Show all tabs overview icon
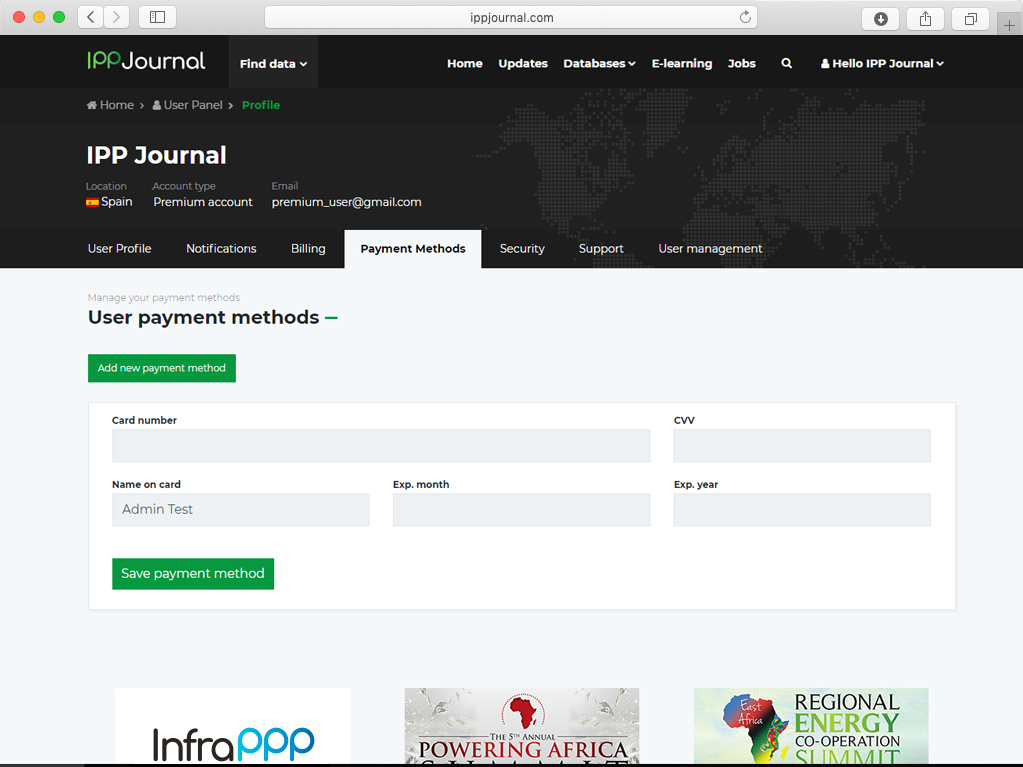 (970, 18)
